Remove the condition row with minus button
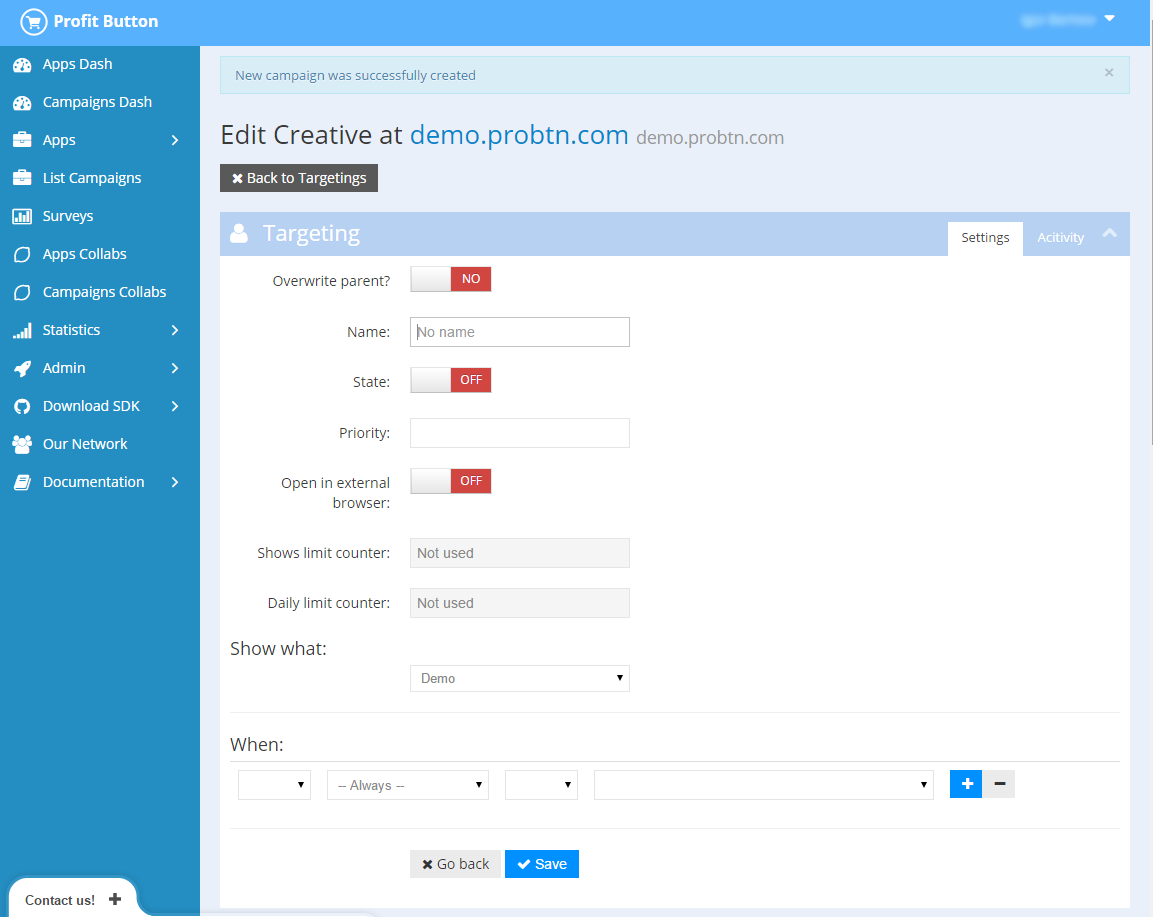This screenshot has width=1153, height=917. [x=999, y=784]
